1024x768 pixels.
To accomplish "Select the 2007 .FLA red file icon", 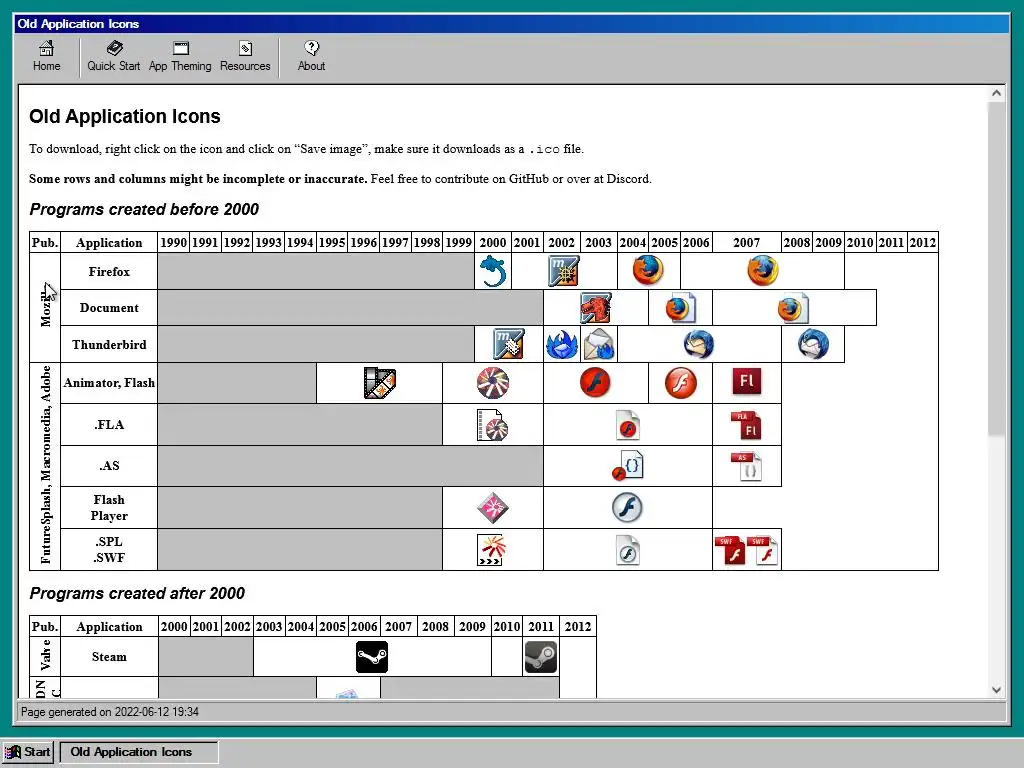I will click(746, 425).
